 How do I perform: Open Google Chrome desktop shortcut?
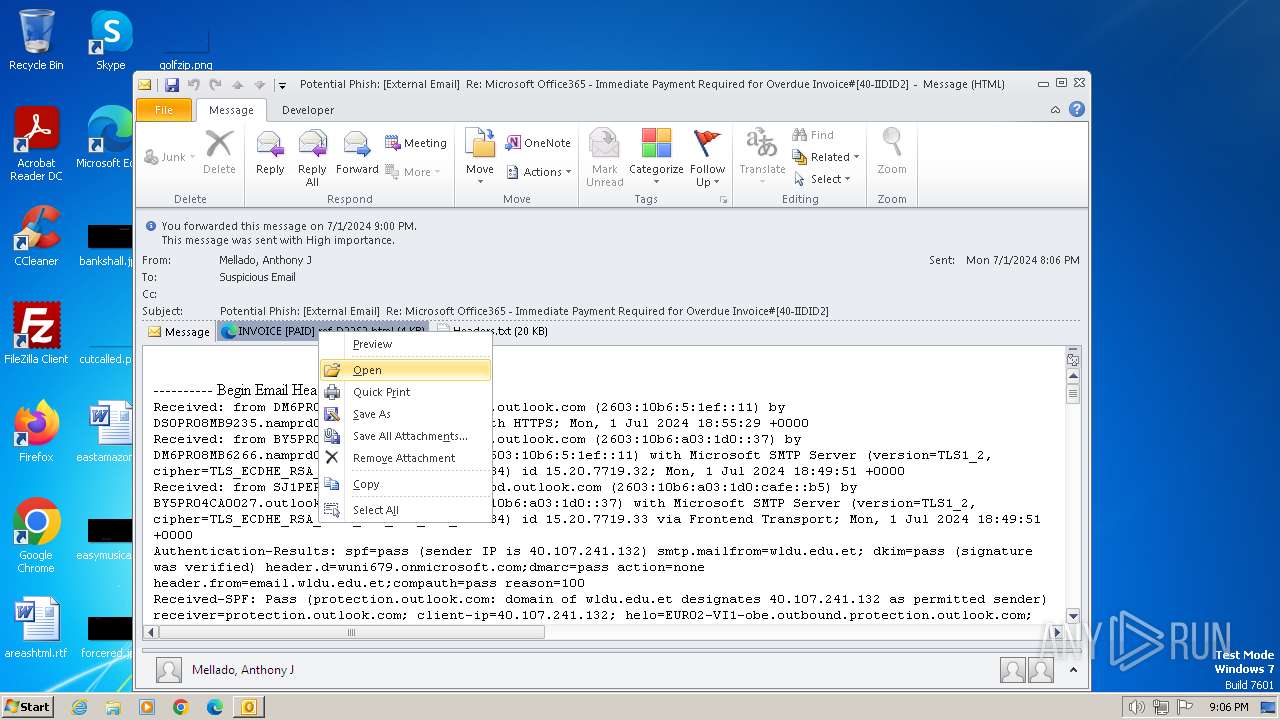coord(36,536)
